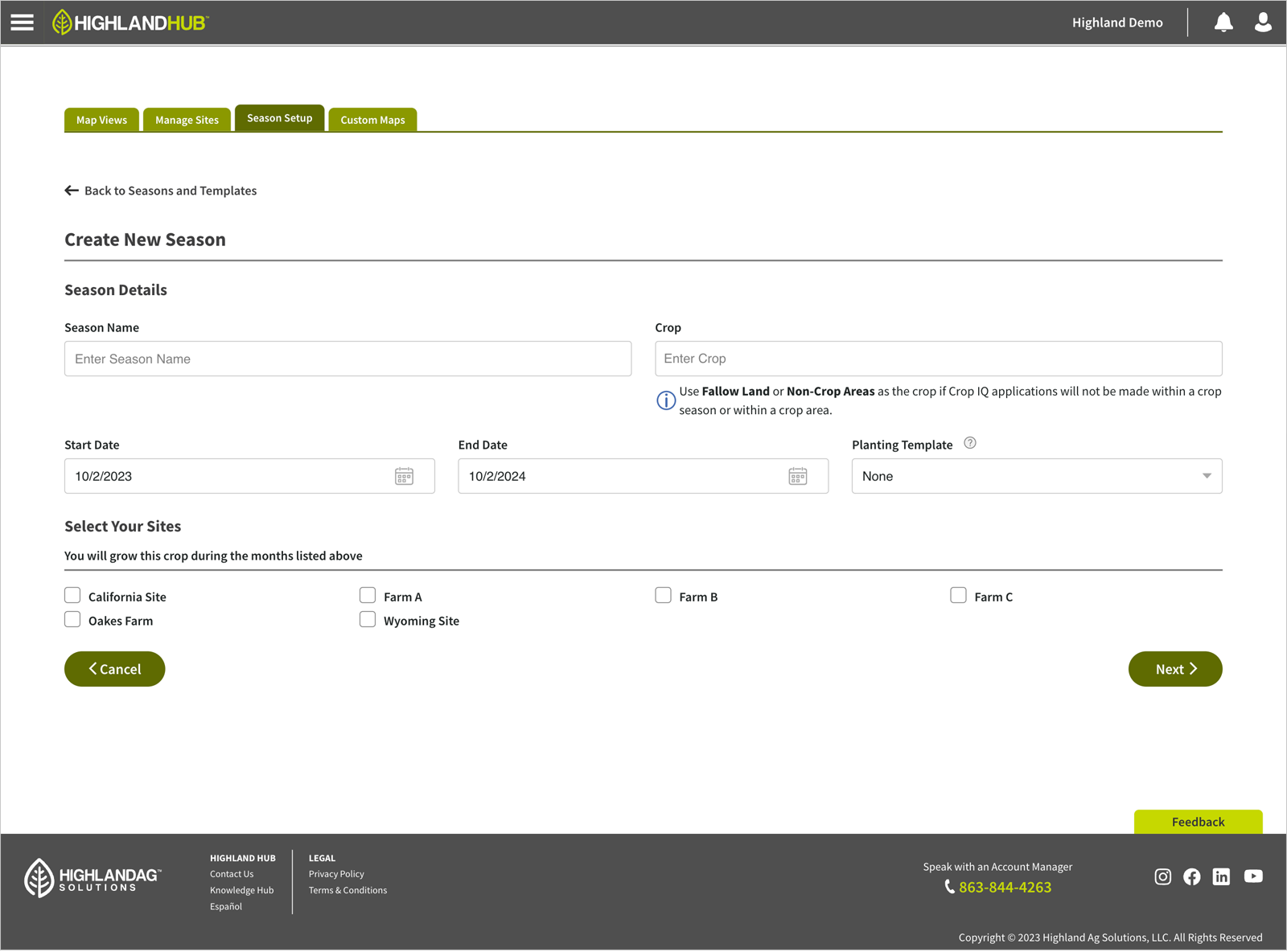Select the Farm B site checkbox
This screenshot has height=952, width=1287.
click(x=663, y=596)
